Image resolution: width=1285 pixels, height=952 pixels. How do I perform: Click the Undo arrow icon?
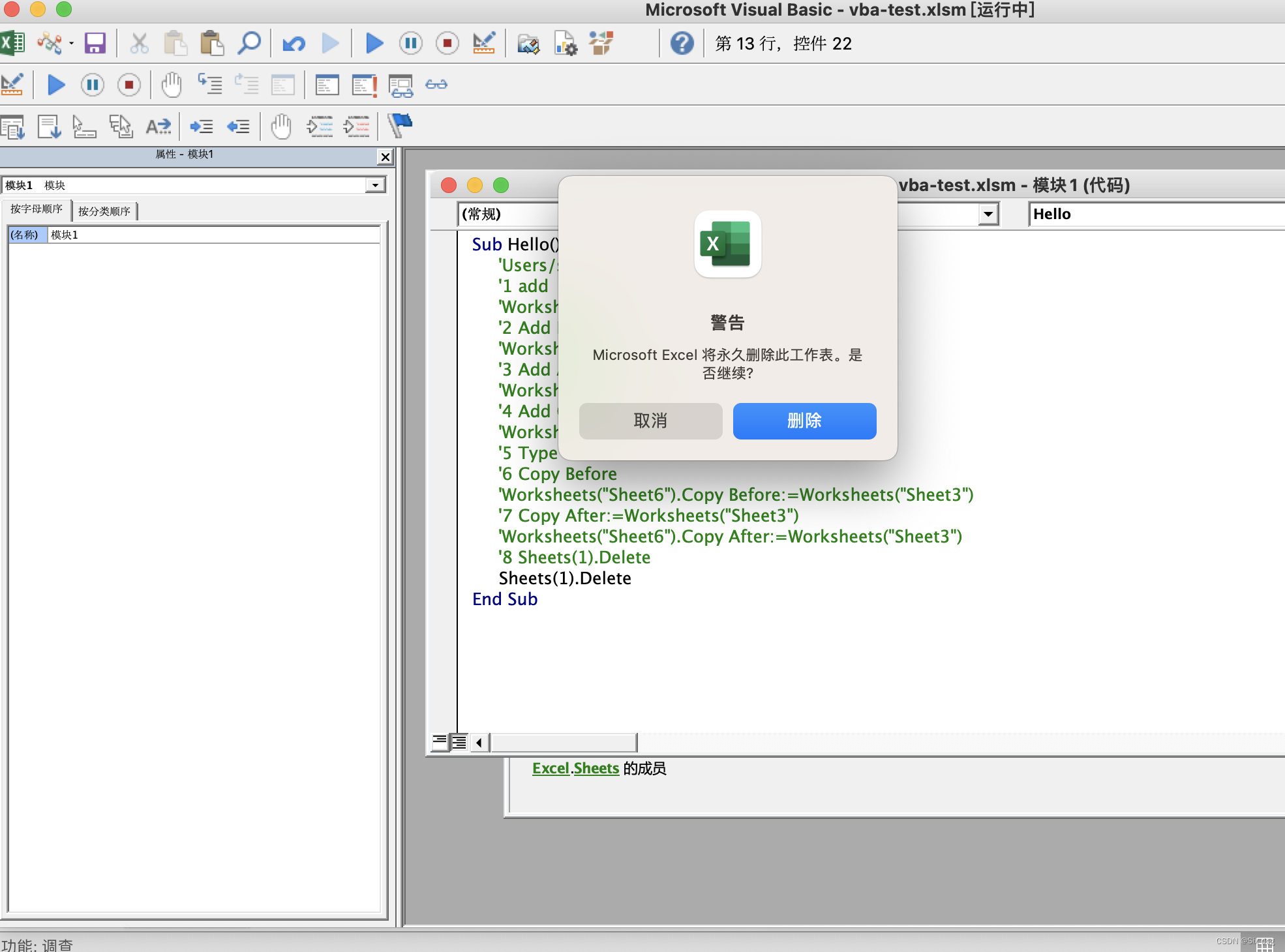pos(294,44)
